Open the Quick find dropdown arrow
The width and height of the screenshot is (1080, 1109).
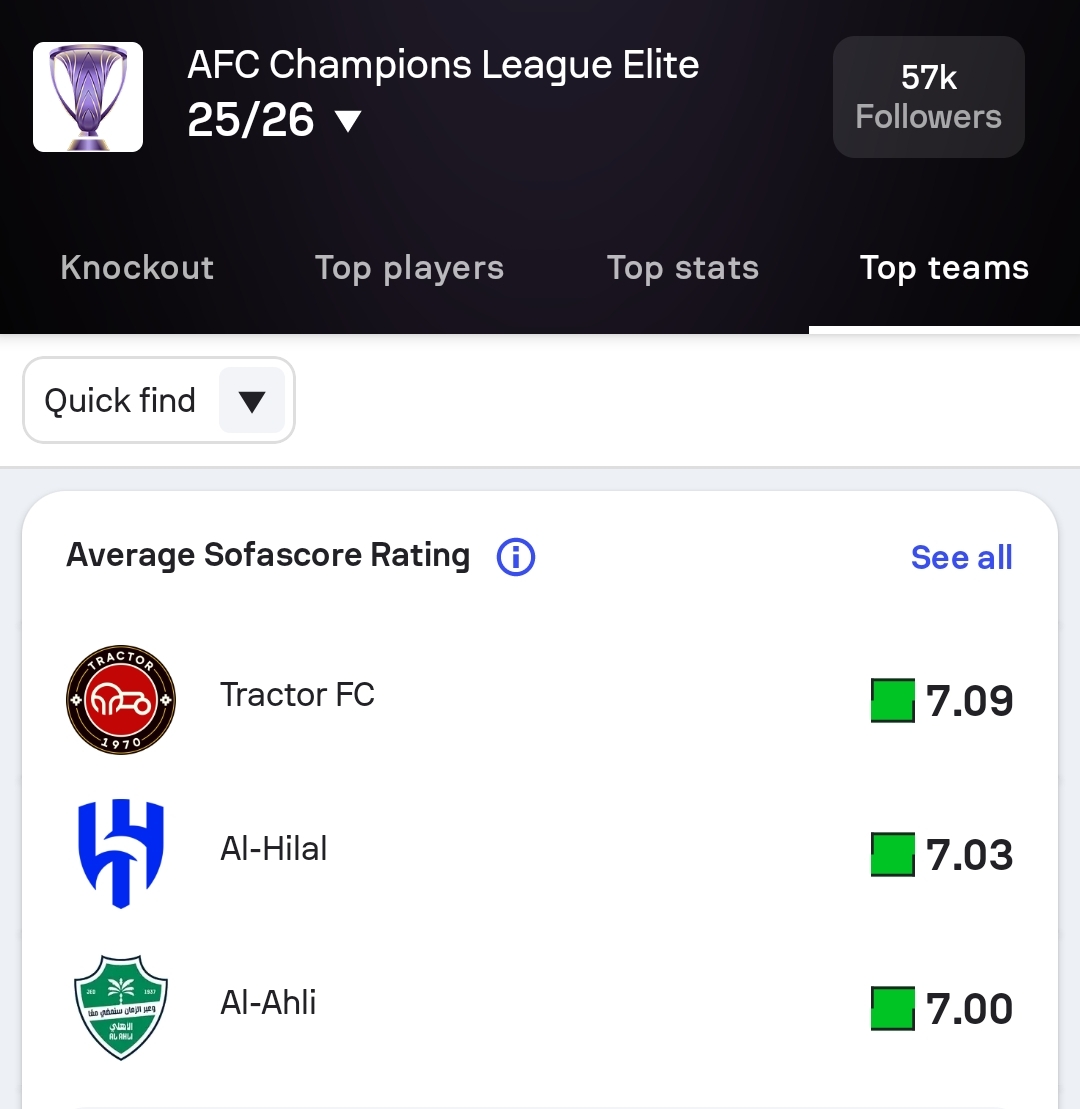(252, 401)
